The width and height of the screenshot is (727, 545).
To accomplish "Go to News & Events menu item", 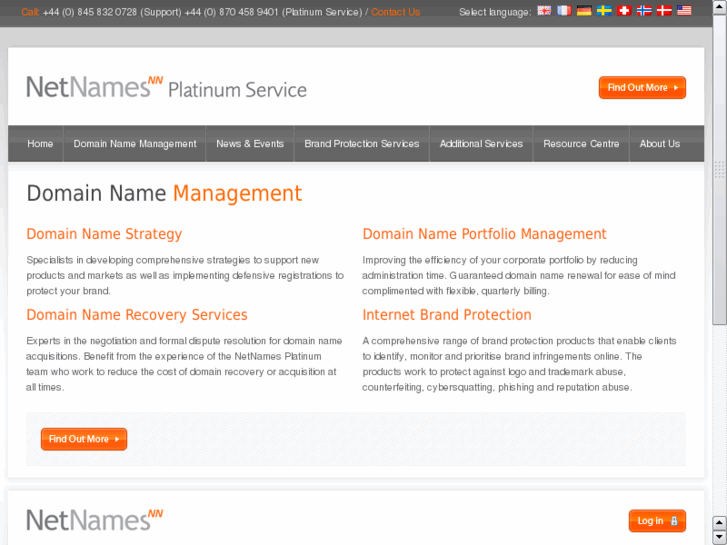I will tap(250, 144).
